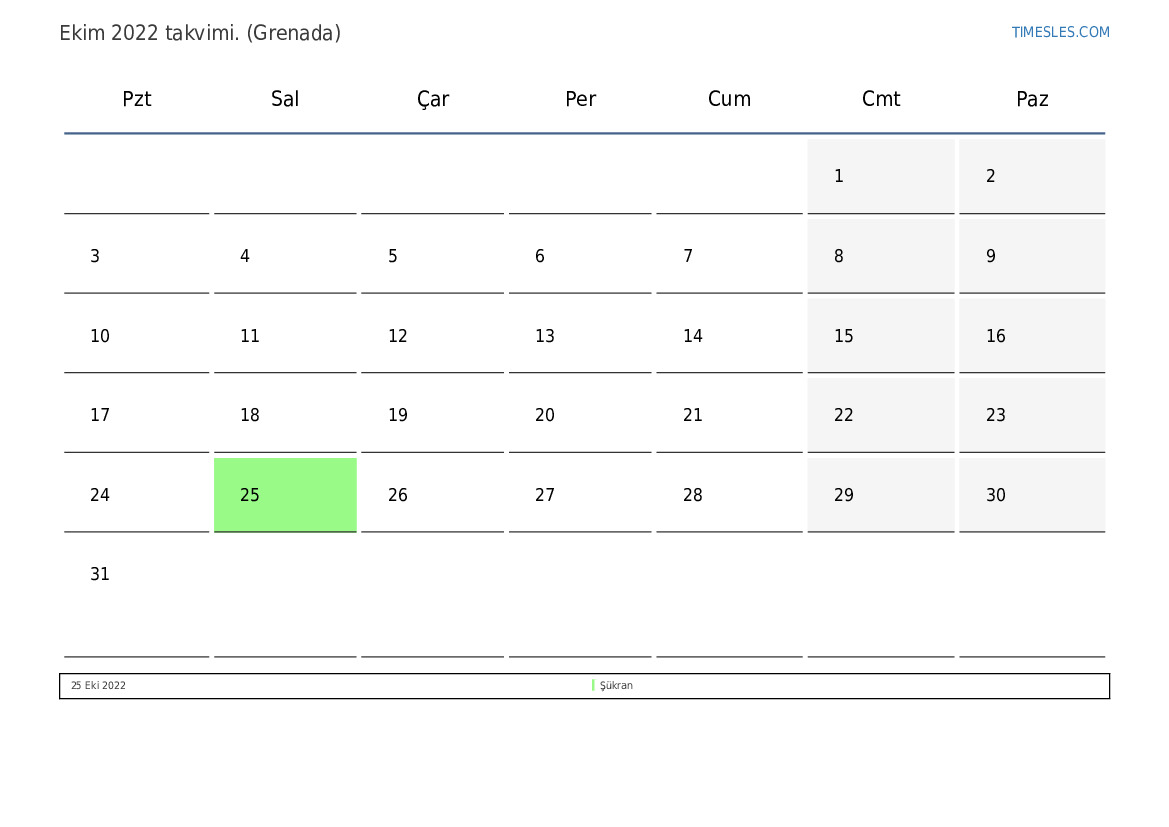Select the Çar column header

[x=432, y=99]
